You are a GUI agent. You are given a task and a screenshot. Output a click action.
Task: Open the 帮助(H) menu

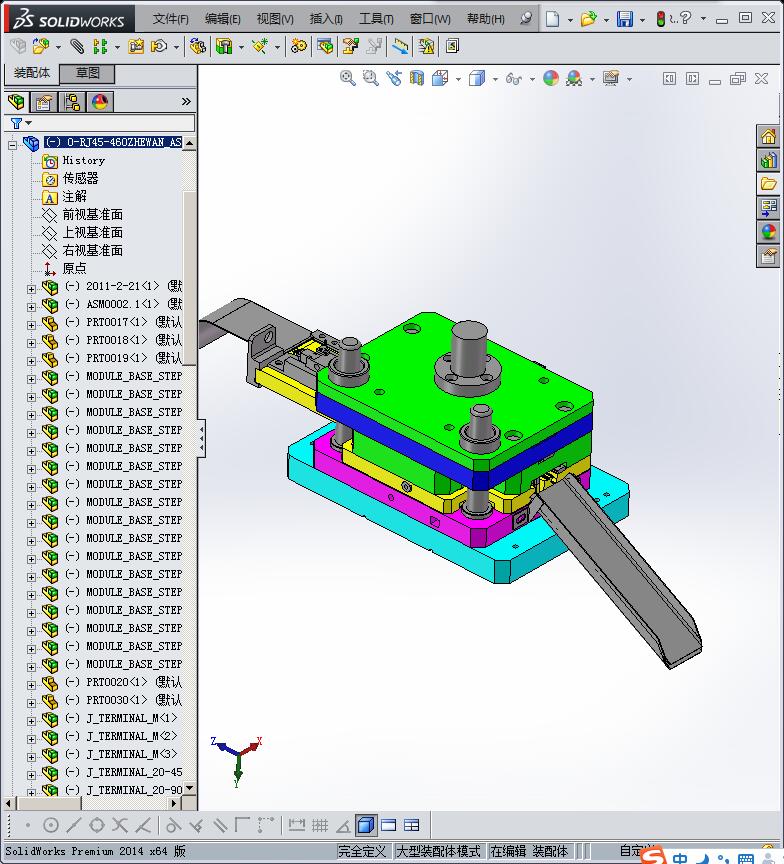[485, 19]
